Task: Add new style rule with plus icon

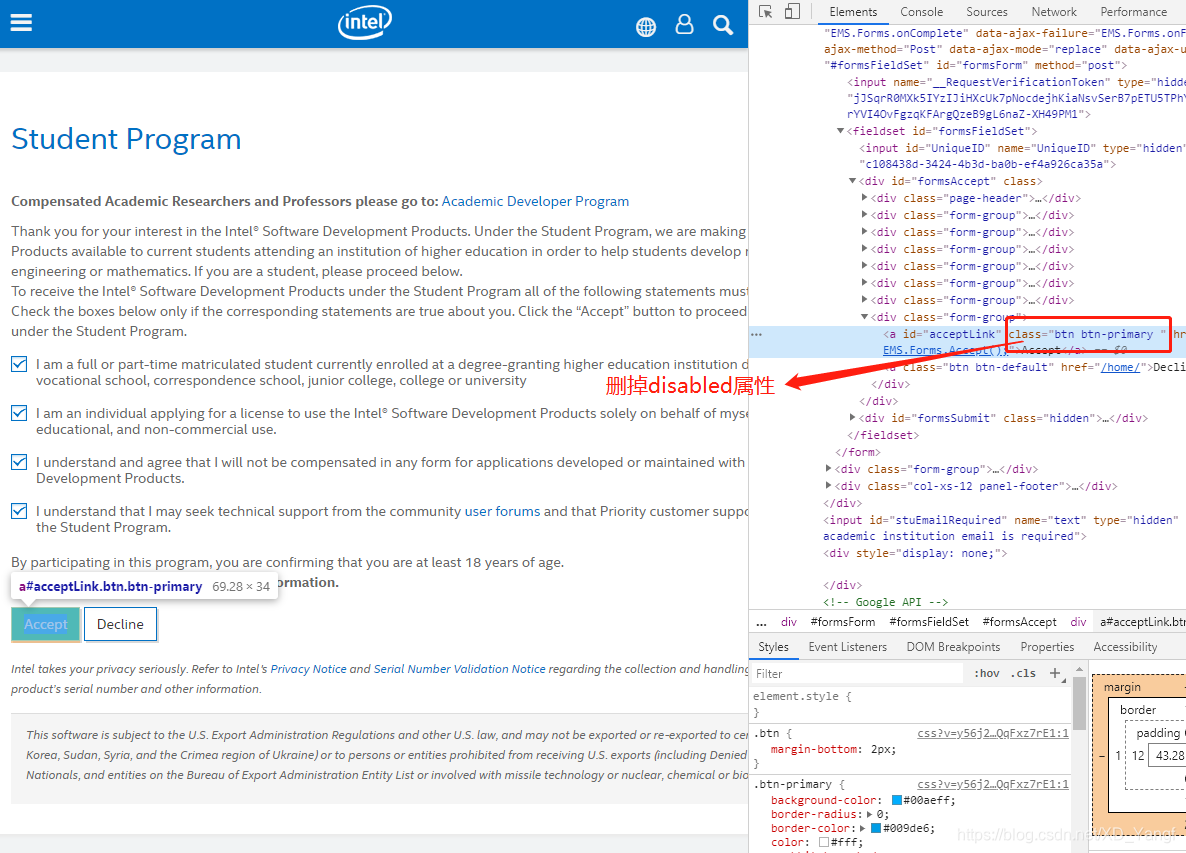Action: pyautogui.click(x=1055, y=673)
